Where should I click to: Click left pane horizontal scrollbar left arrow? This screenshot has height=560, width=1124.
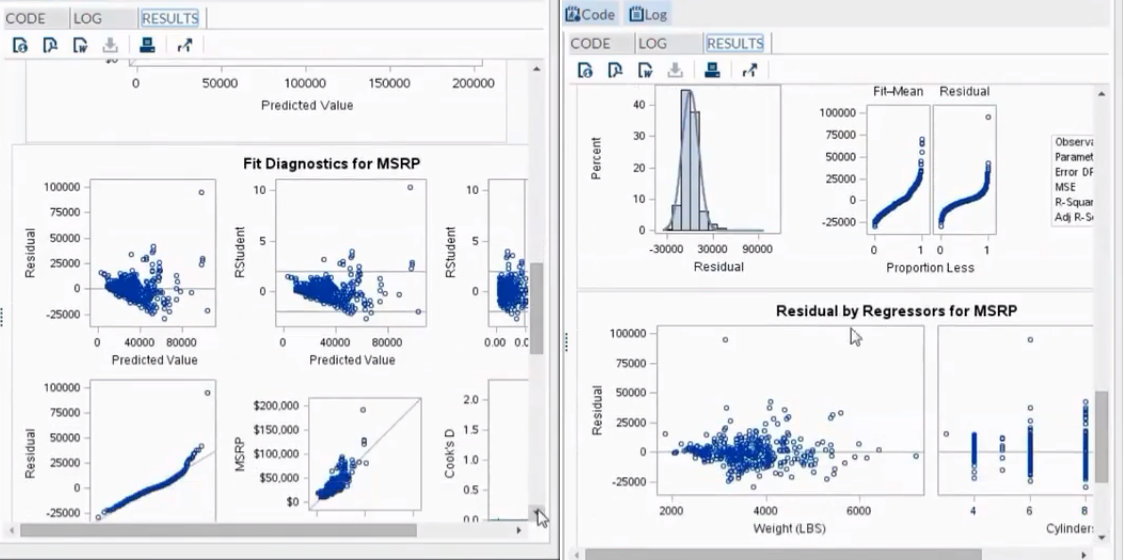[x=11, y=531]
